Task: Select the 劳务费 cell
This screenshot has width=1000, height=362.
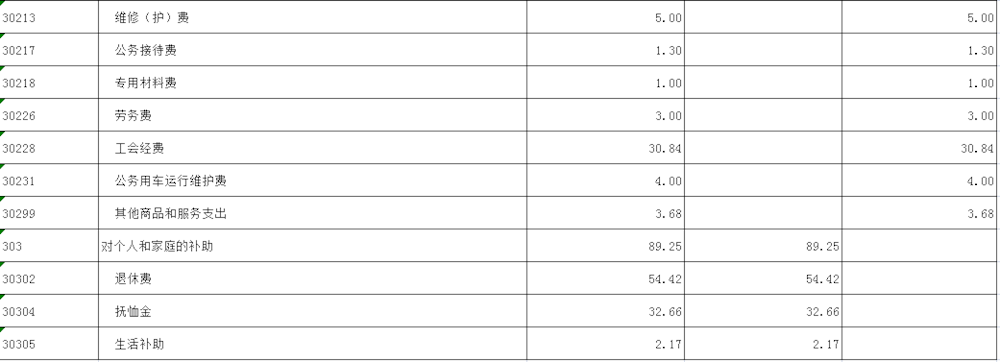Action: (312, 115)
